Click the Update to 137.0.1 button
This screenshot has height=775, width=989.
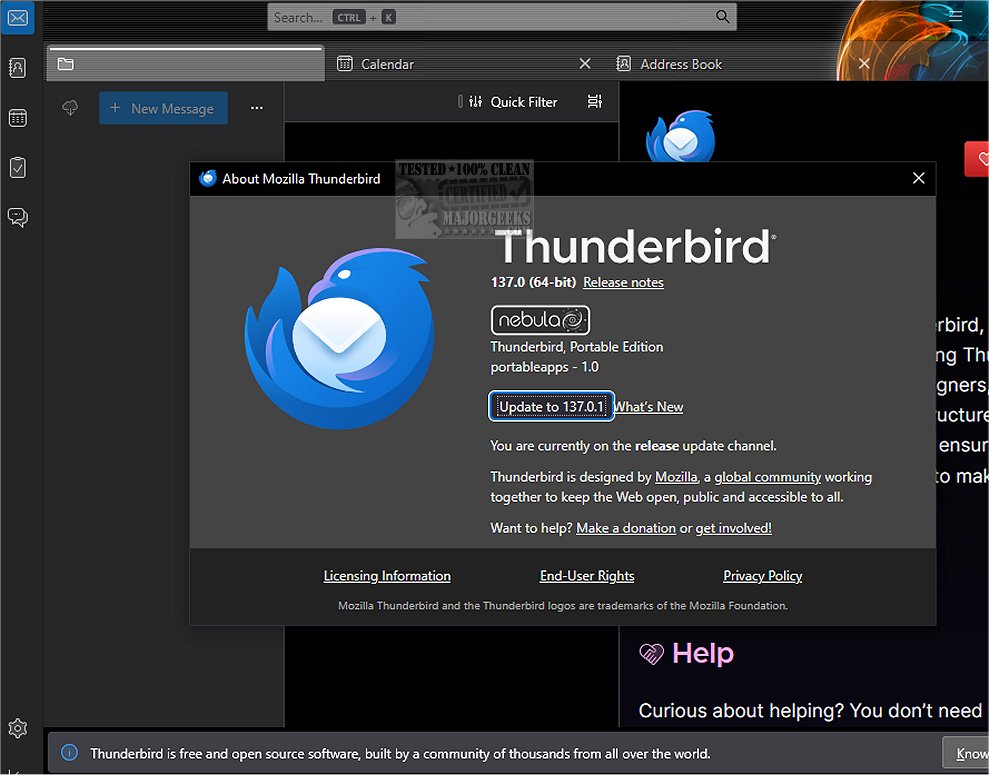[551, 406]
